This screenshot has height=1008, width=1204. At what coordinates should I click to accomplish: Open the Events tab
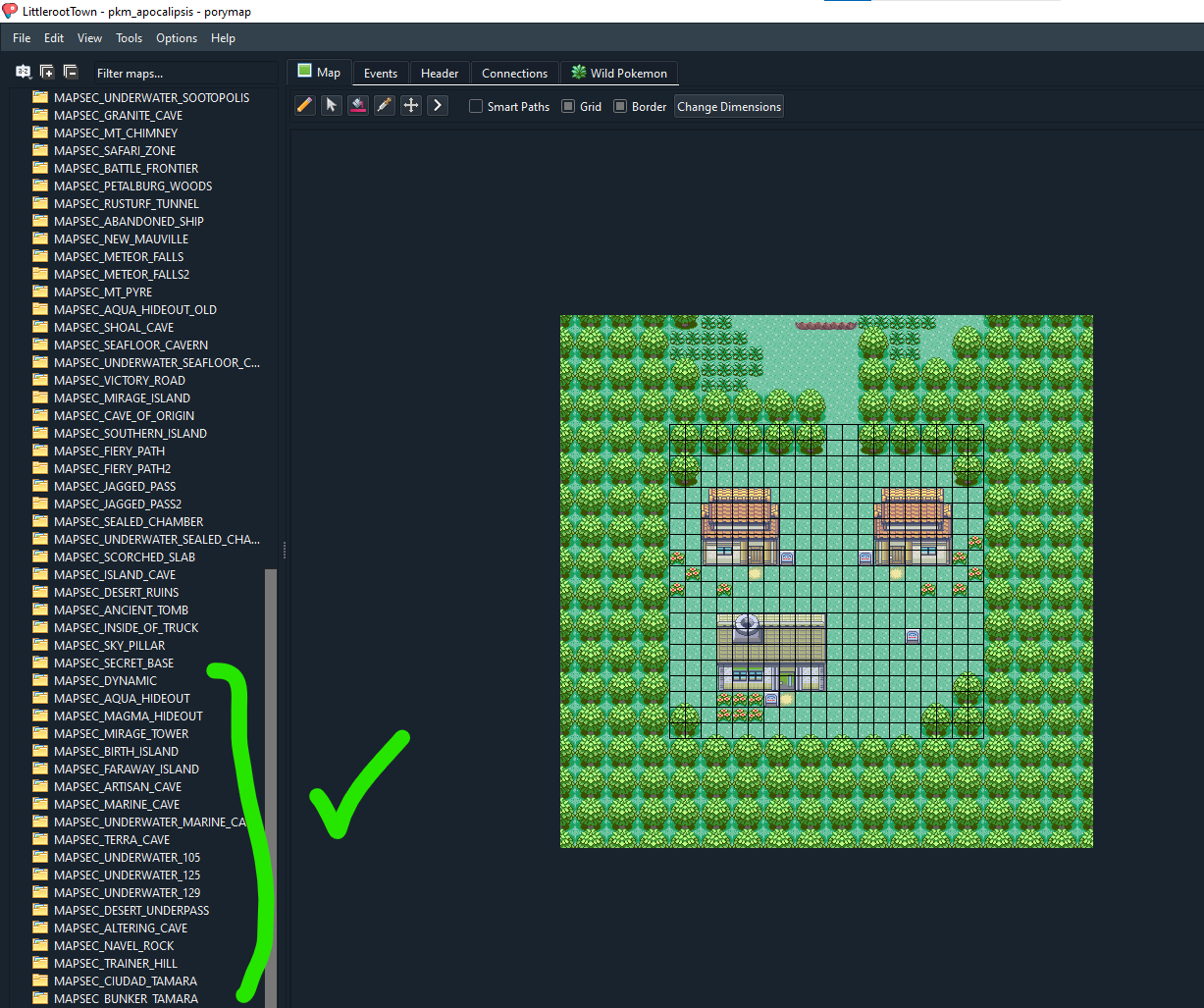pos(381,74)
